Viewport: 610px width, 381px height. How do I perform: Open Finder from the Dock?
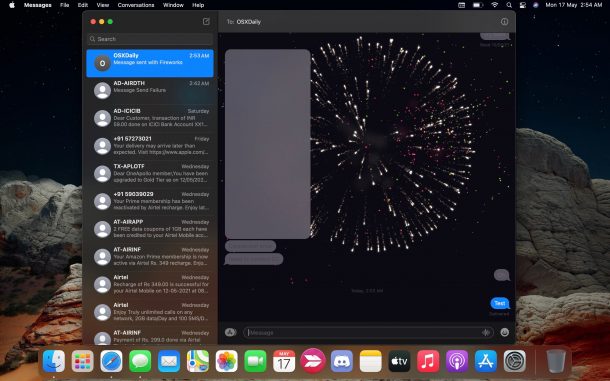pos(54,361)
